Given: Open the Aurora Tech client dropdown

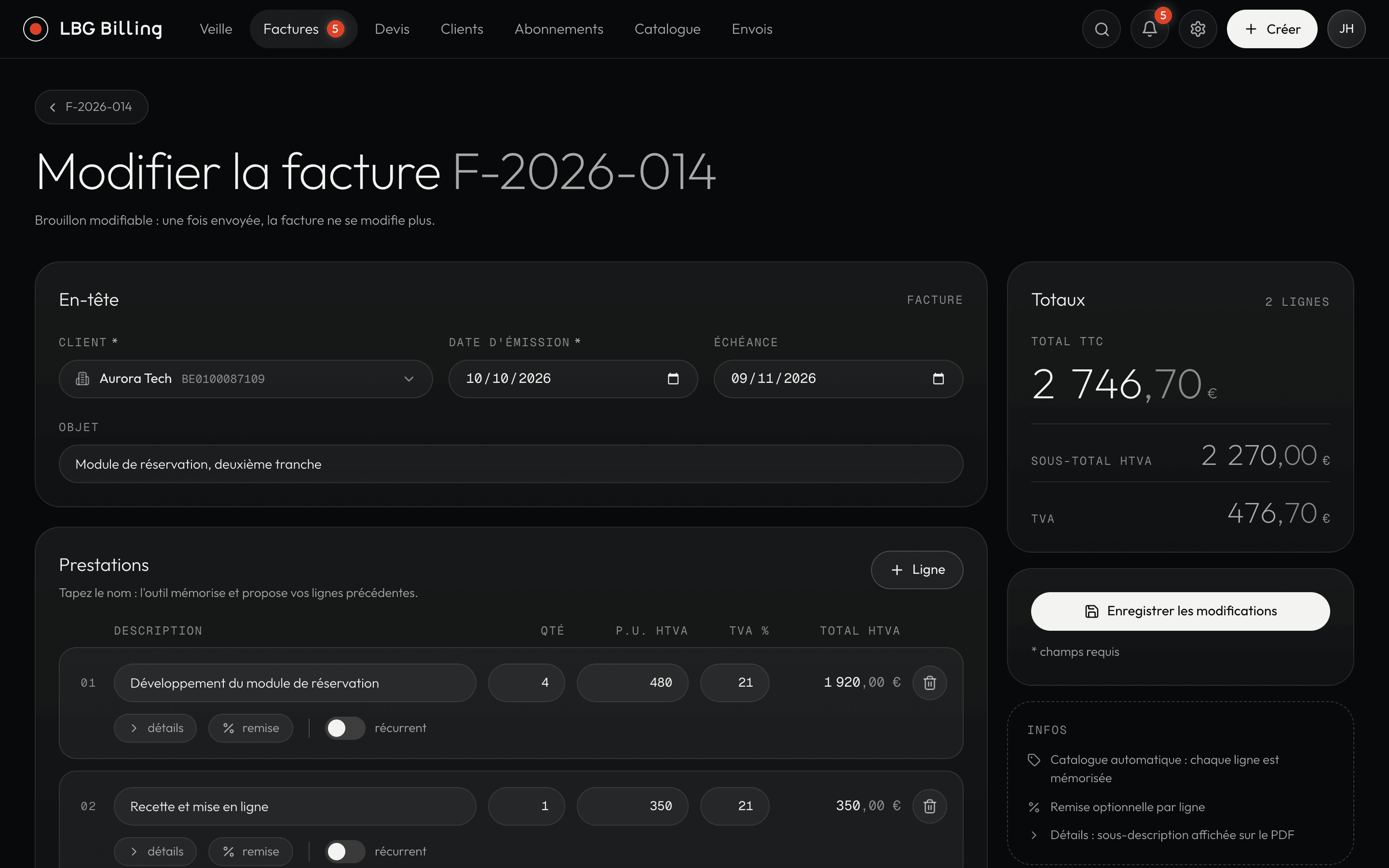Looking at the screenshot, I should tap(245, 379).
